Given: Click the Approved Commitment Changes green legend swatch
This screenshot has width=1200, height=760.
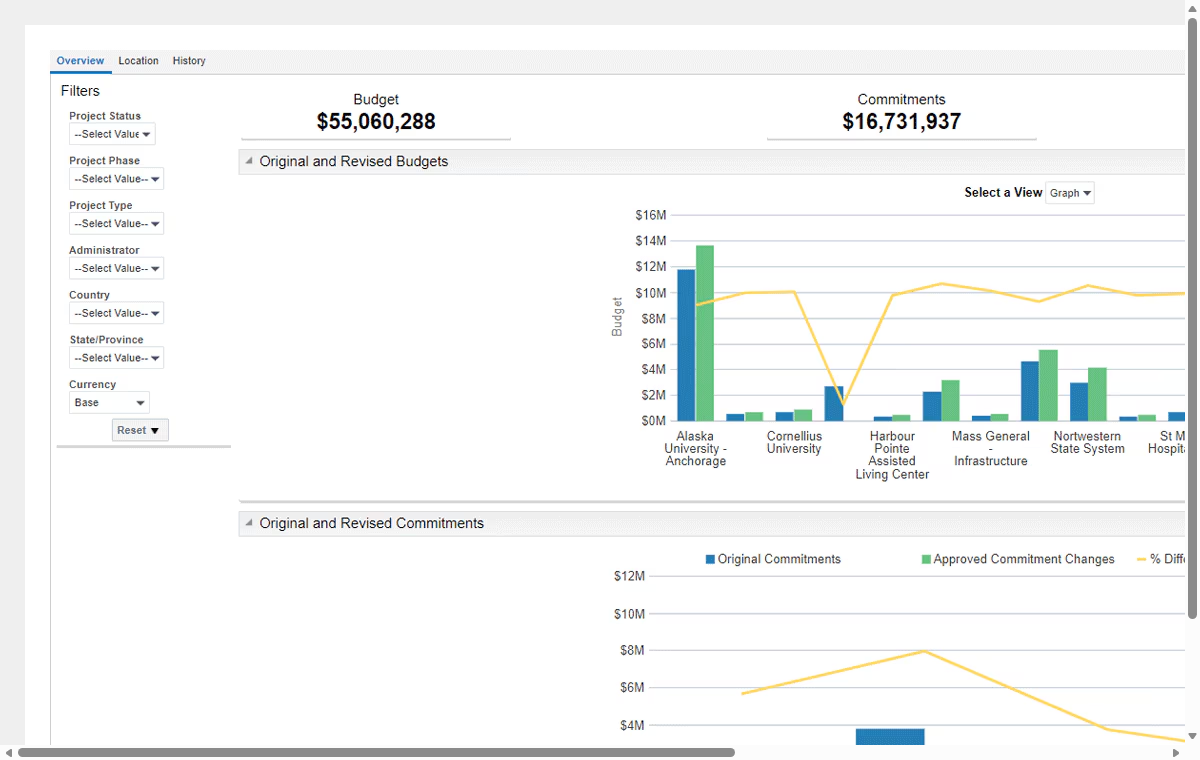Looking at the screenshot, I should (x=927, y=560).
